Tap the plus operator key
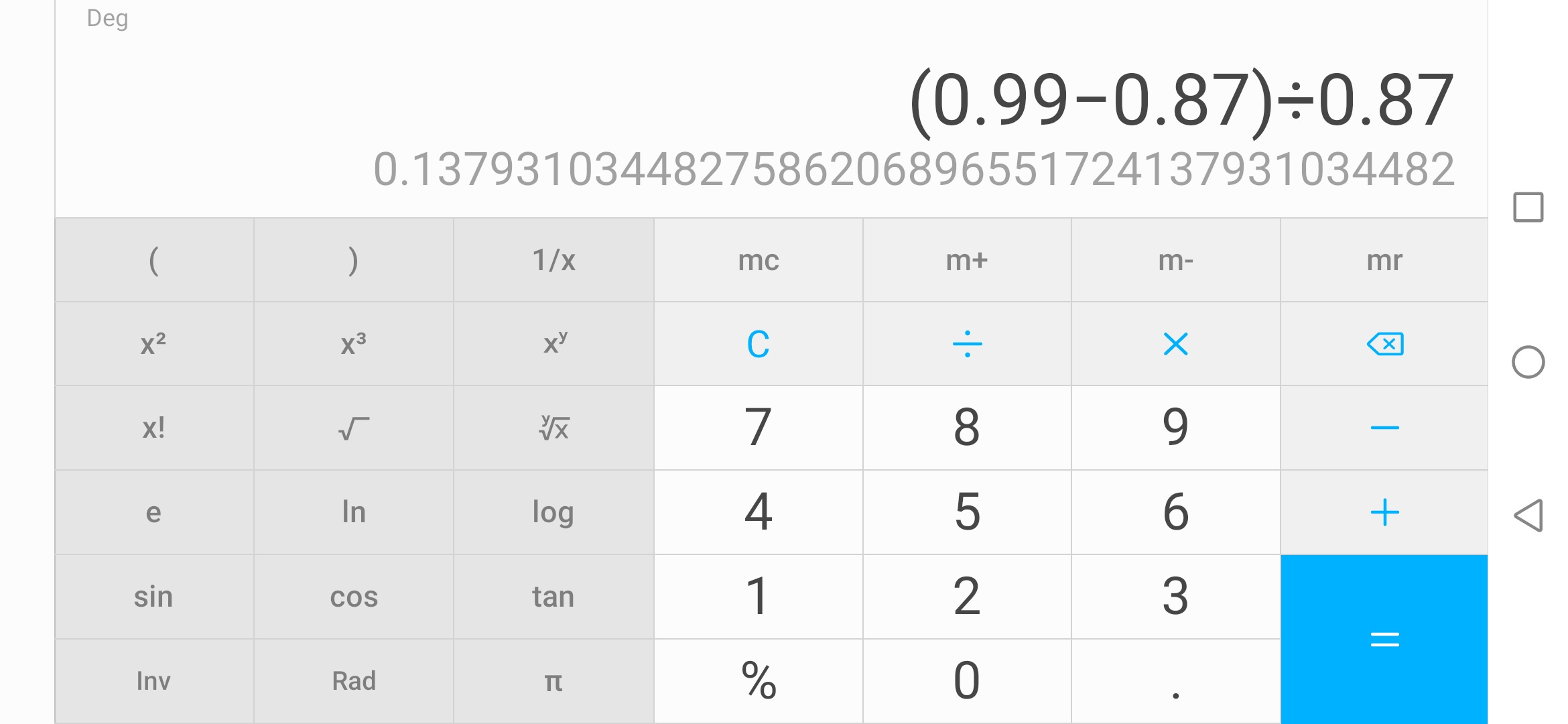This screenshot has width=1568, height=724. tap(1384, 512)
